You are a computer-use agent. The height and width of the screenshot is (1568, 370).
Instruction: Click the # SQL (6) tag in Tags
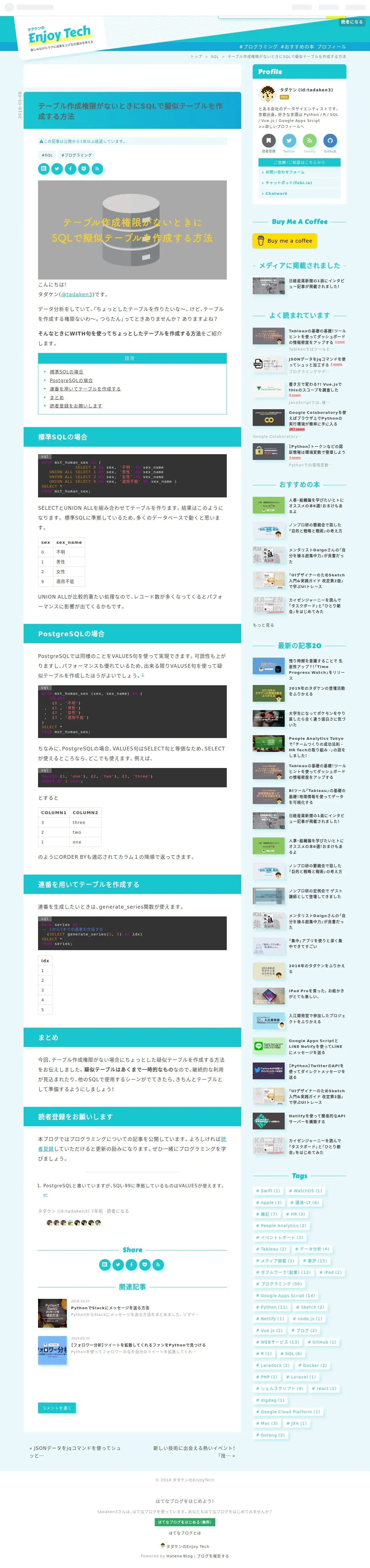292,1354
